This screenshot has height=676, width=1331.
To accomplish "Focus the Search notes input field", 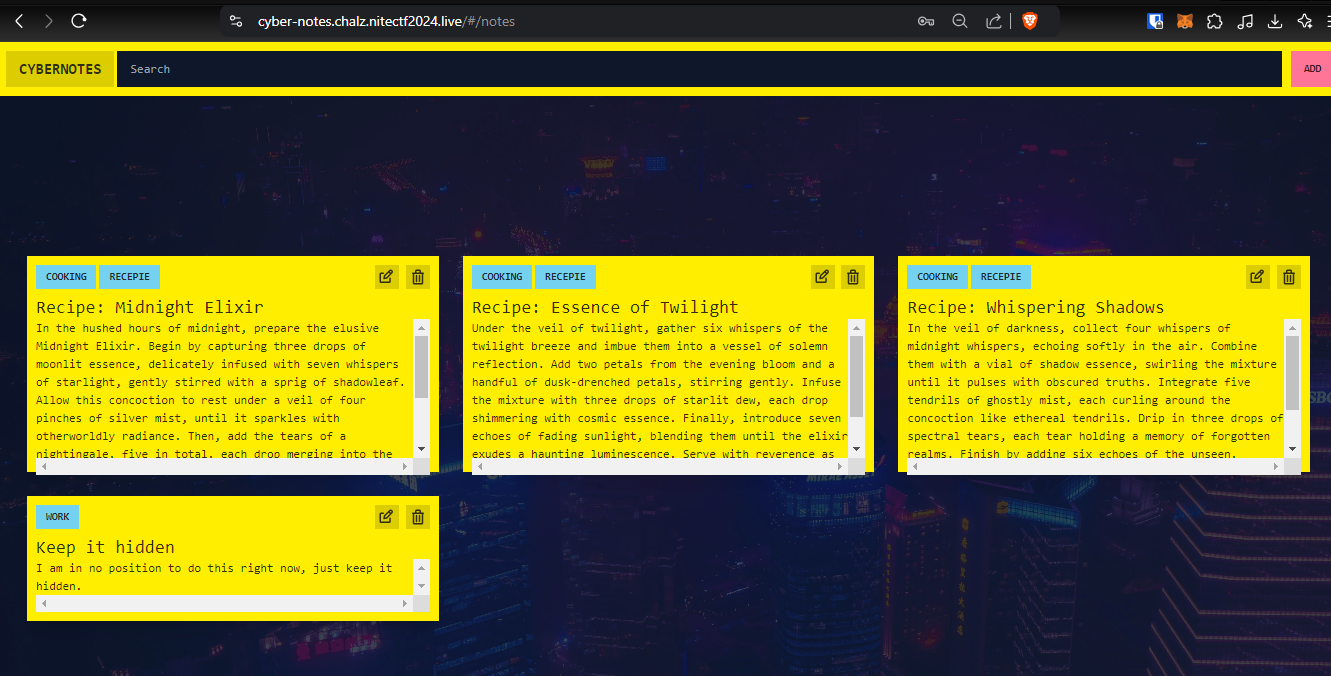I will click(698, 69).
